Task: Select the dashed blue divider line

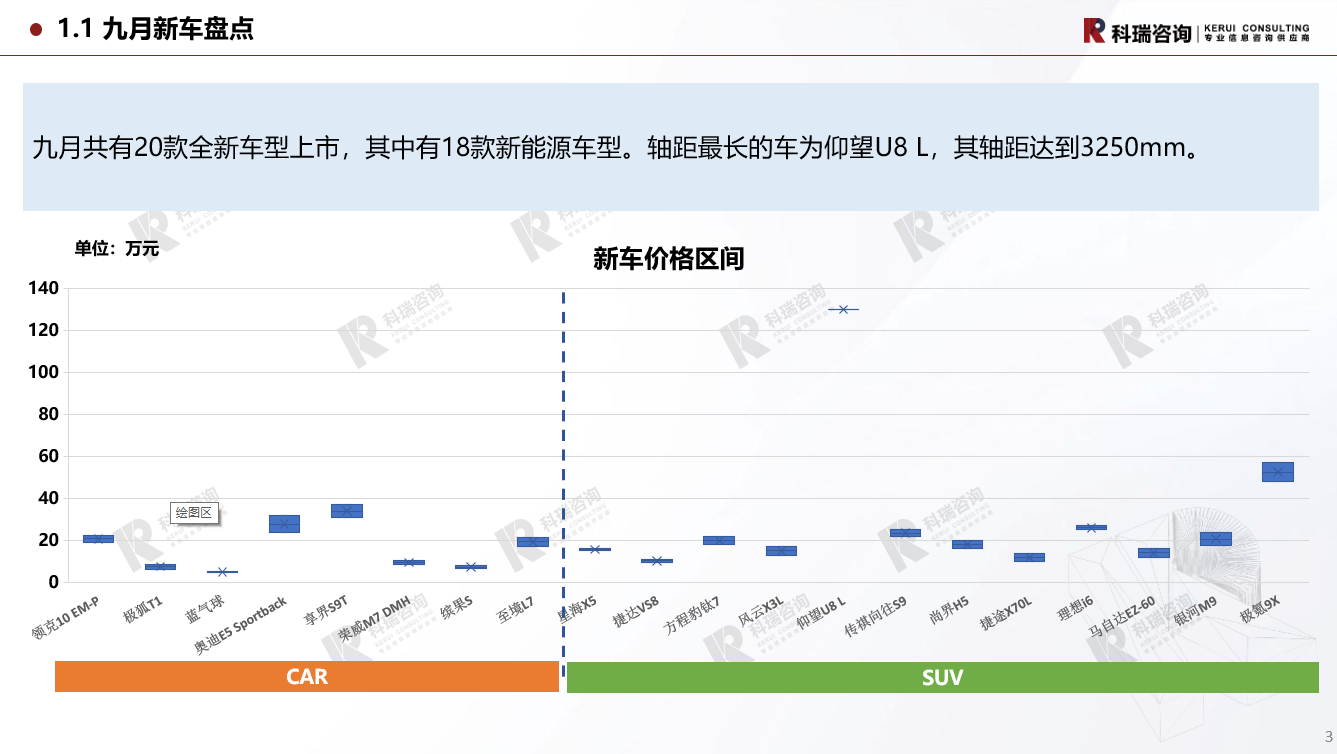Action: [x=563, y=450]
